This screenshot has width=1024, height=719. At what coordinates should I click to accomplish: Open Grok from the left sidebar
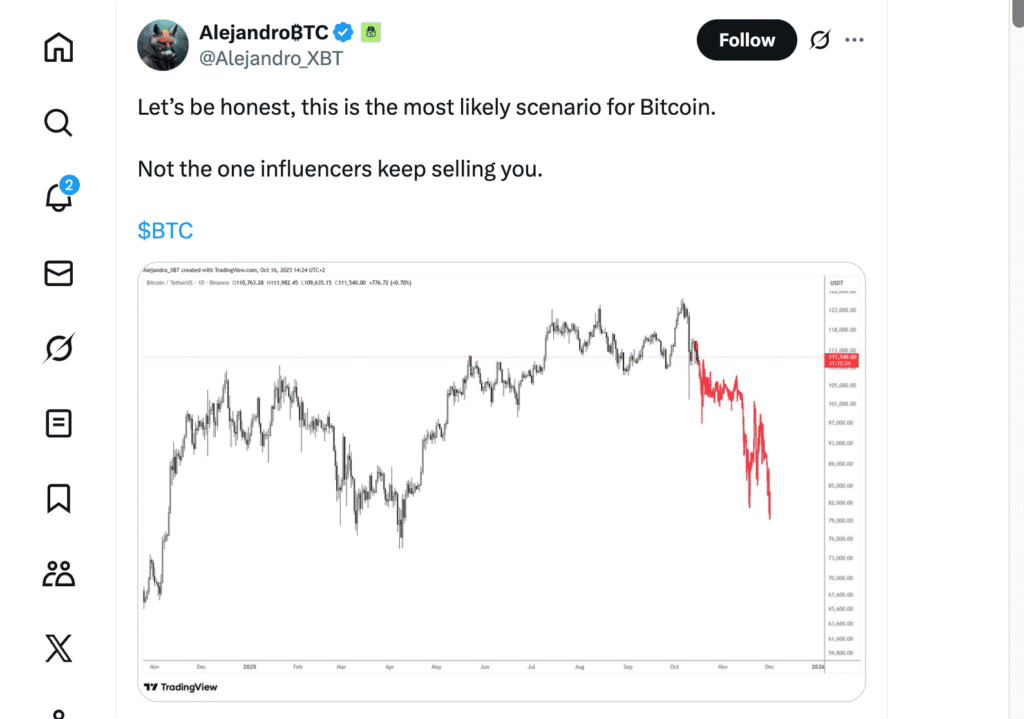coord(59,347)
